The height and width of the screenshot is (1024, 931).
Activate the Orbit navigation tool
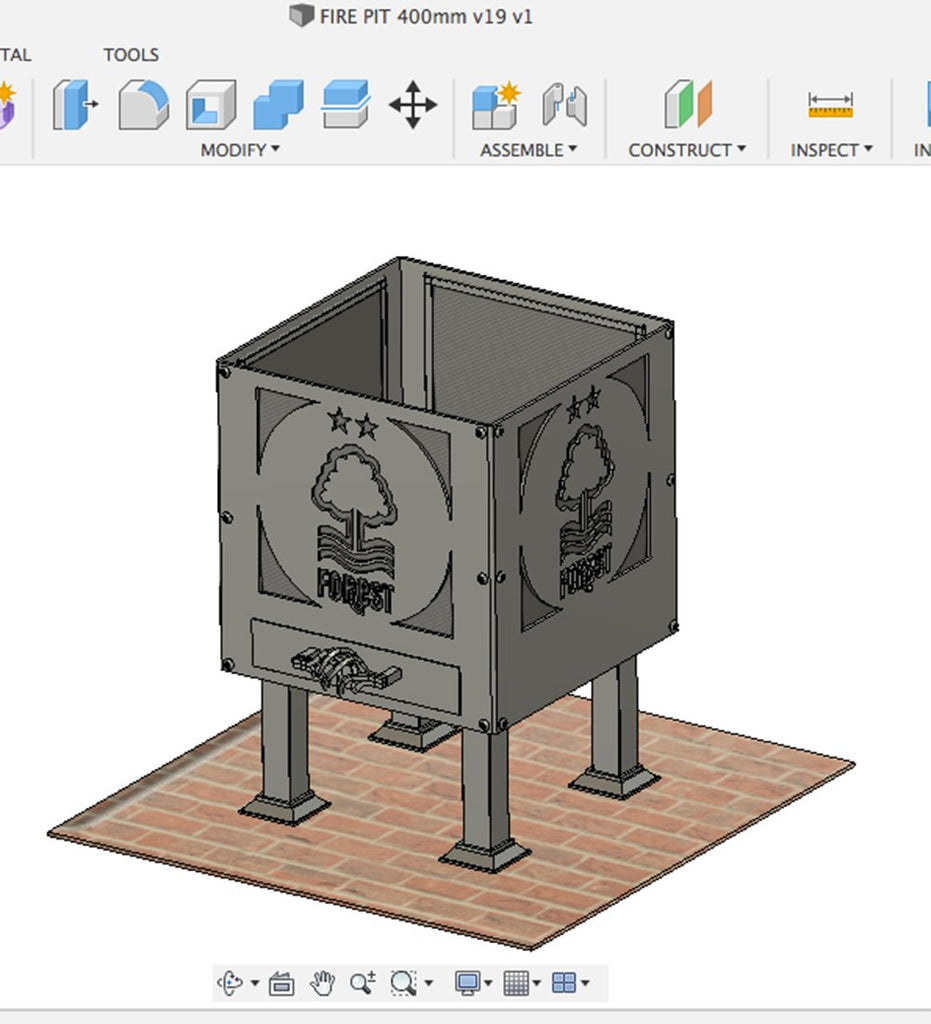pos(230,983)
